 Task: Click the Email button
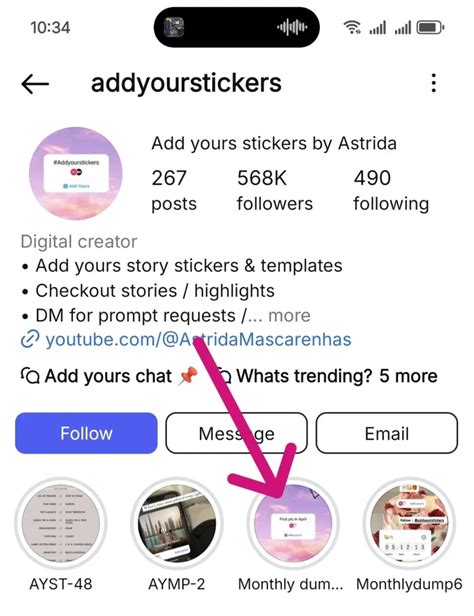click(386, 433)
